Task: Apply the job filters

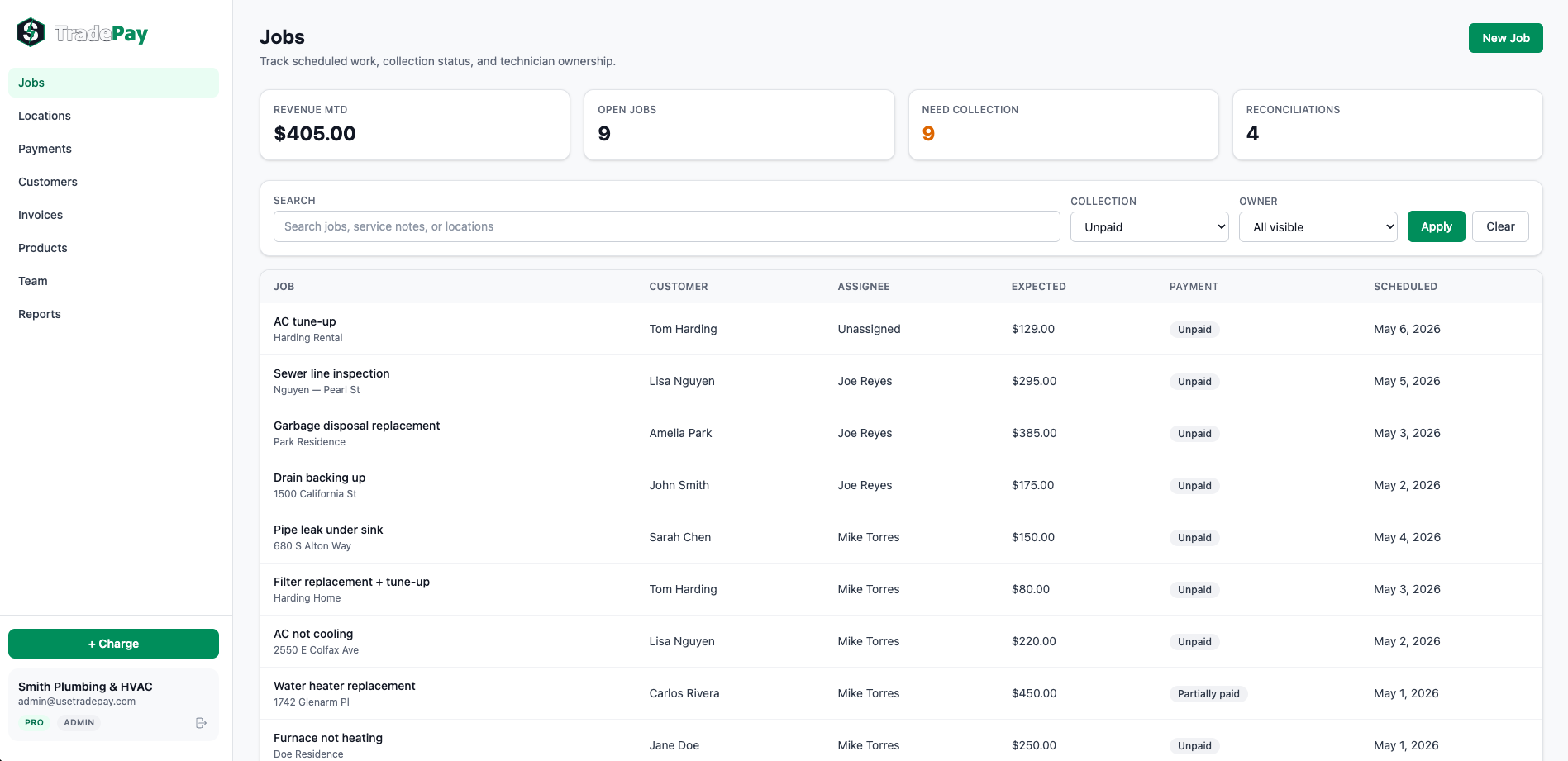Action: tap(1436, 226)
